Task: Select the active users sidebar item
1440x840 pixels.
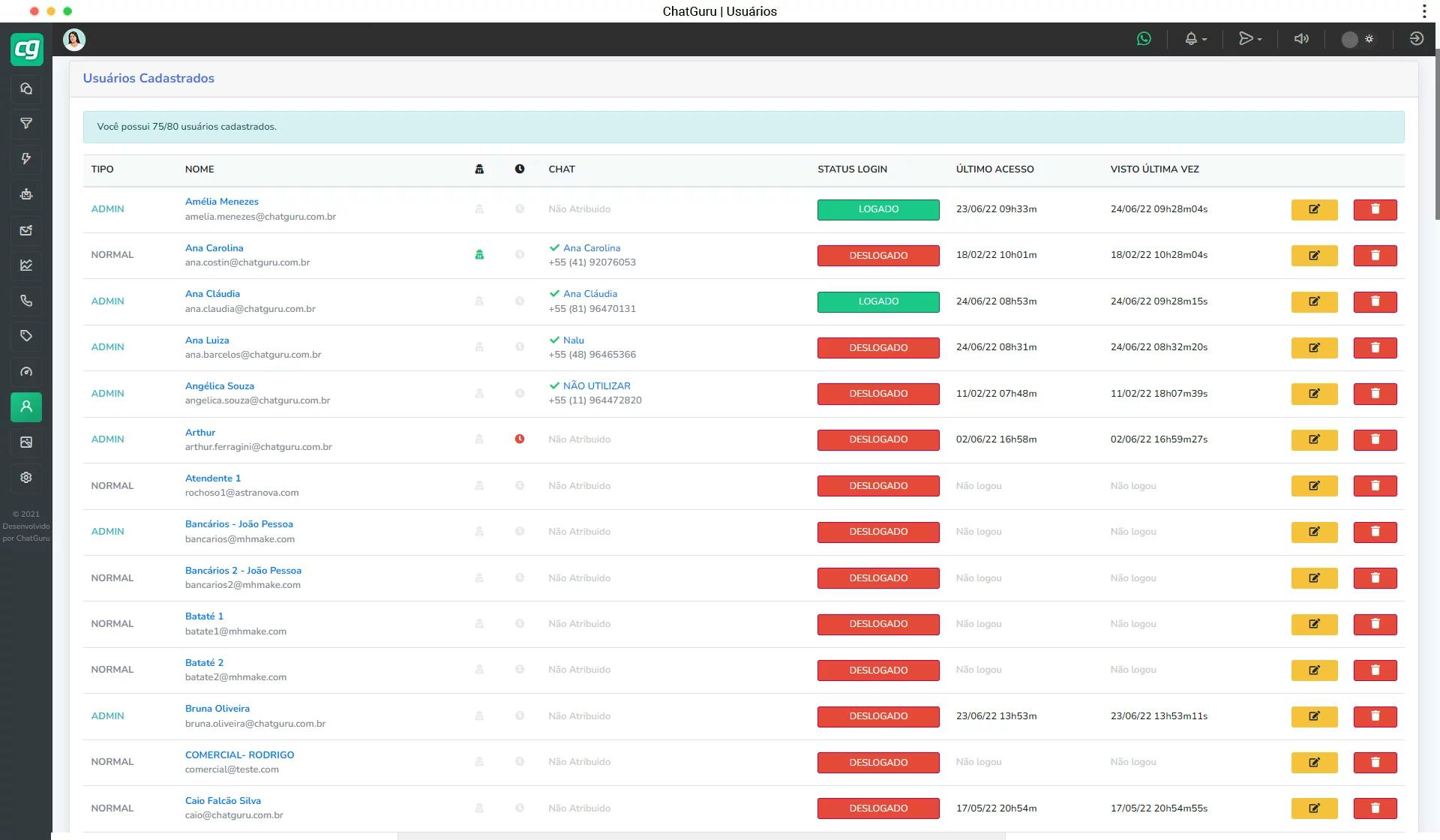Action: coord(26,406)
